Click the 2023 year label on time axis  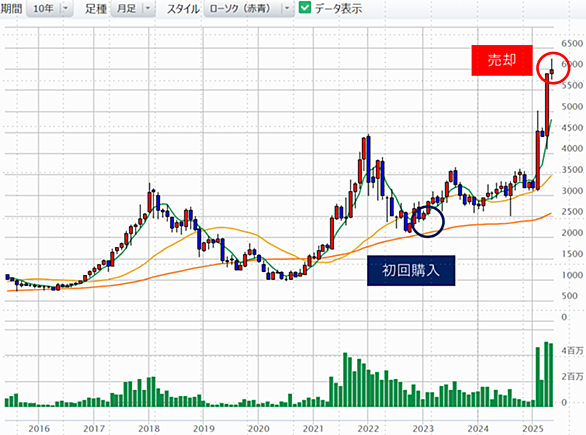tap(423, 428)
